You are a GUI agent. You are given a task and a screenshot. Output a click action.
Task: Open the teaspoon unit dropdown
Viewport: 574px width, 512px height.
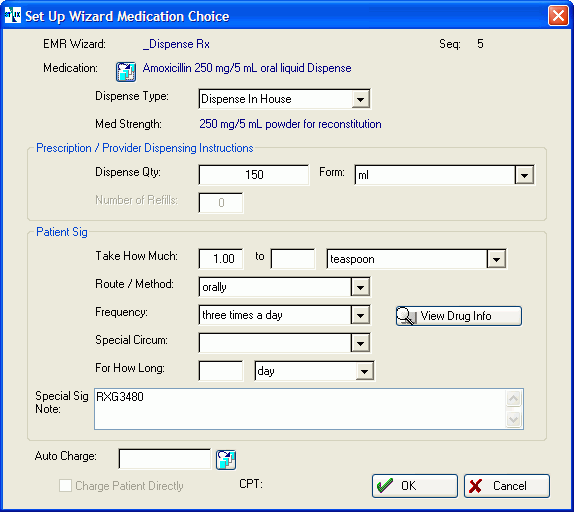tap(496, 259)
